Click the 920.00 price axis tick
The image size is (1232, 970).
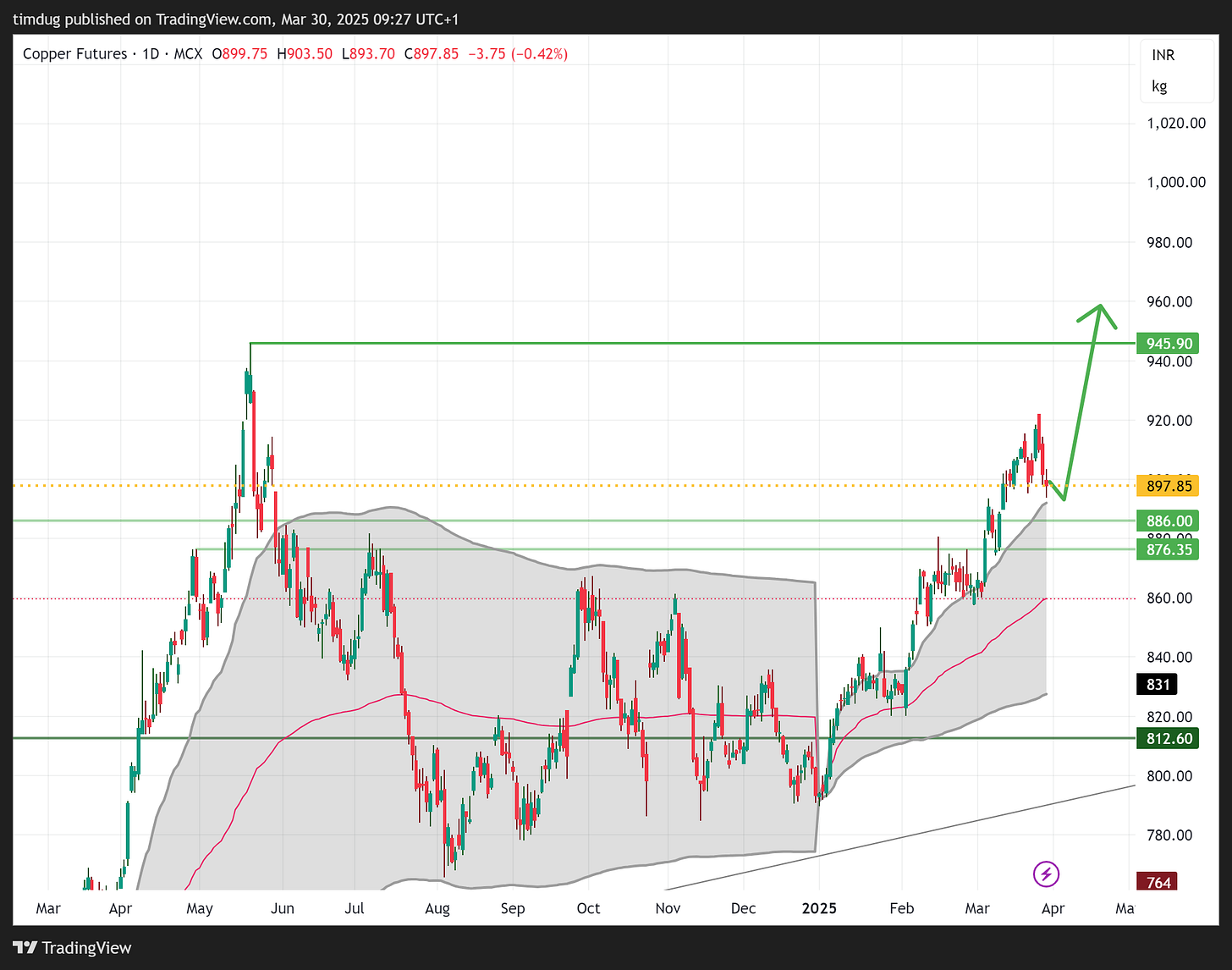pos(1169,421)
